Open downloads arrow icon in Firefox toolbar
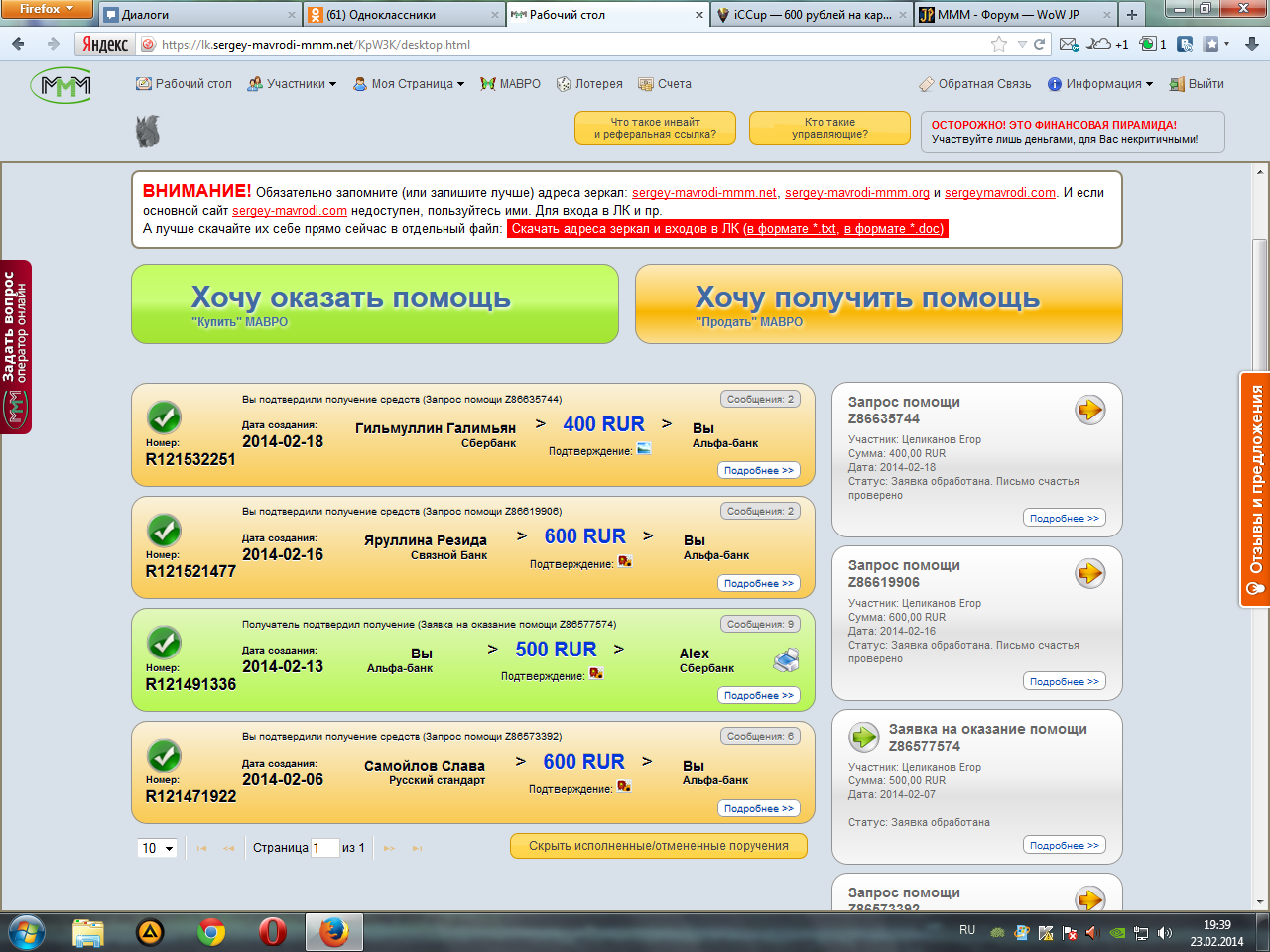 coord(1252,44)
